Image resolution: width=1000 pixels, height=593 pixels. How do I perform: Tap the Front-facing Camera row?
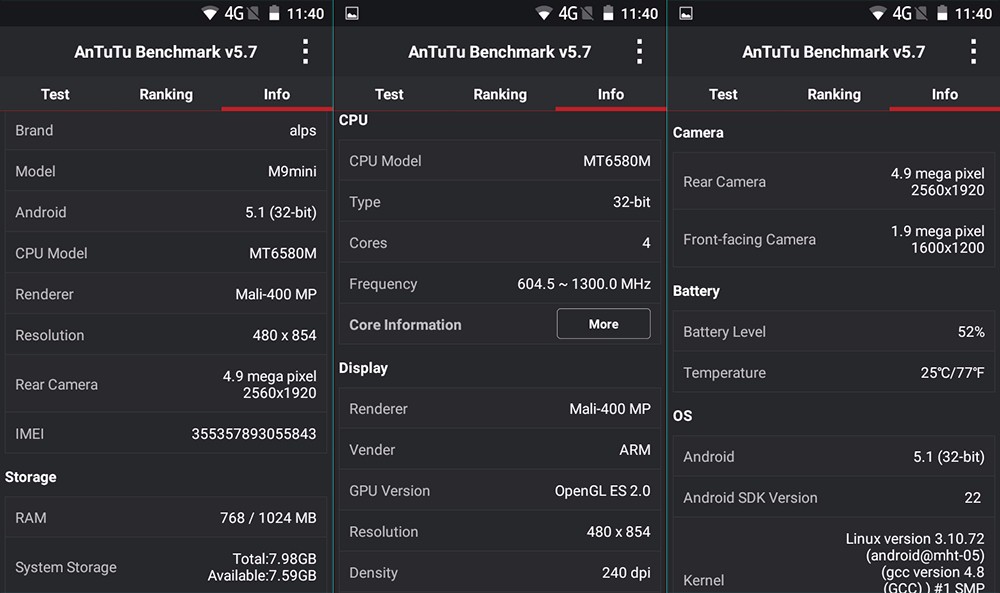(x=834, y=239)
